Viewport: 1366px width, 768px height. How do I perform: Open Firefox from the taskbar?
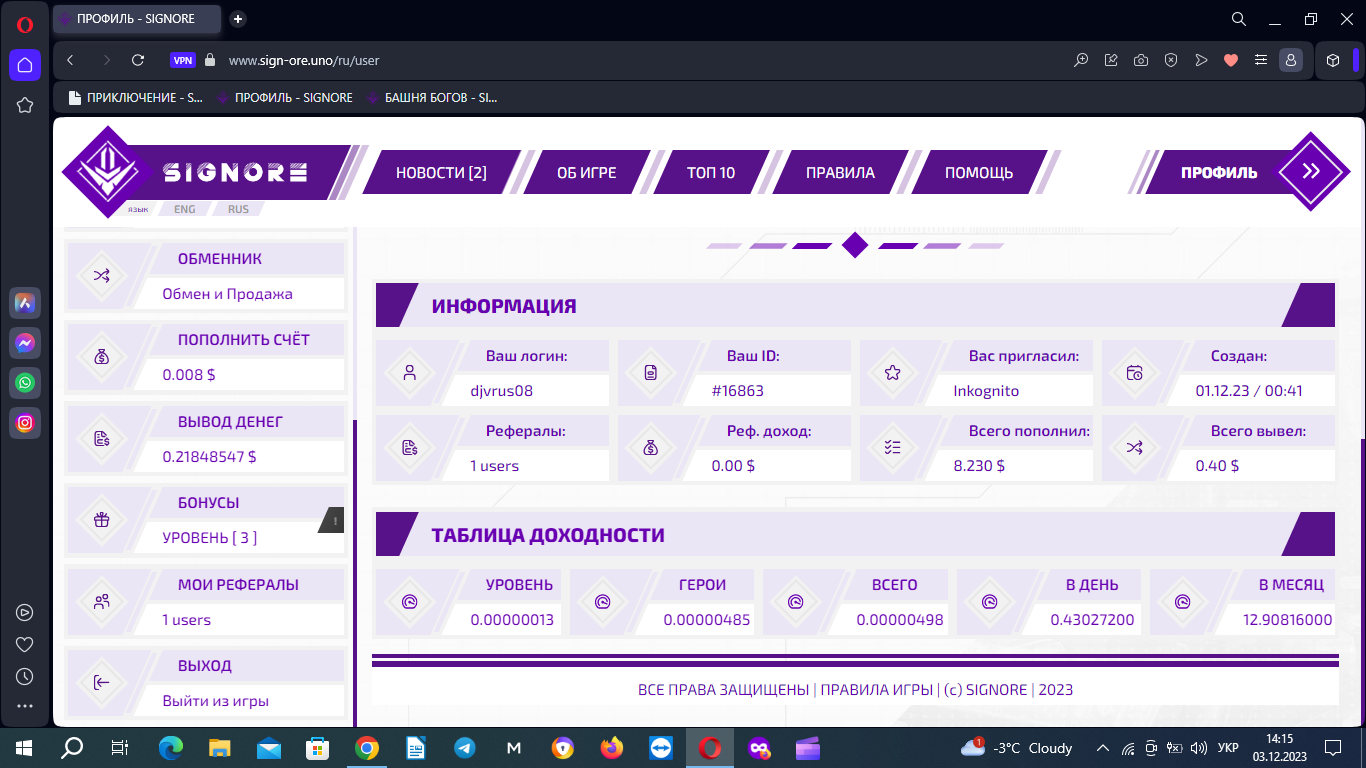tap(612, 748)
